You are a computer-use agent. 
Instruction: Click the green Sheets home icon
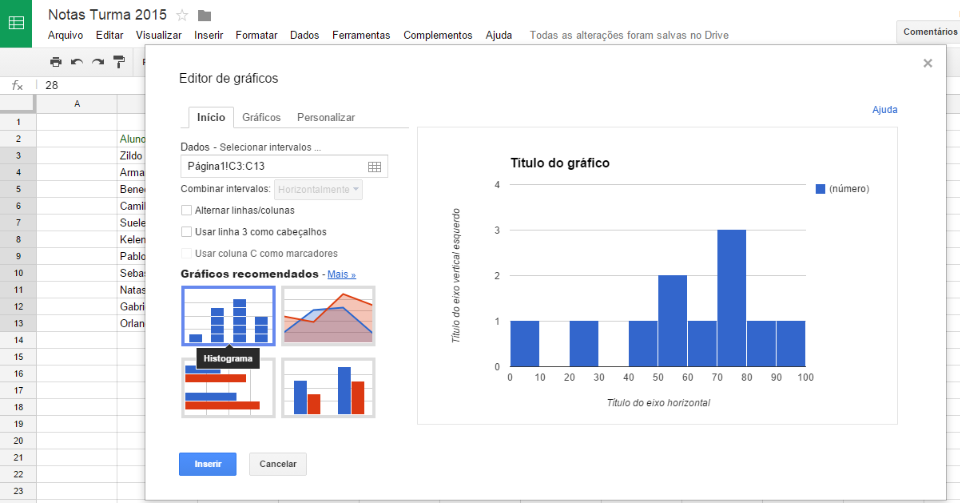(18, 23)
